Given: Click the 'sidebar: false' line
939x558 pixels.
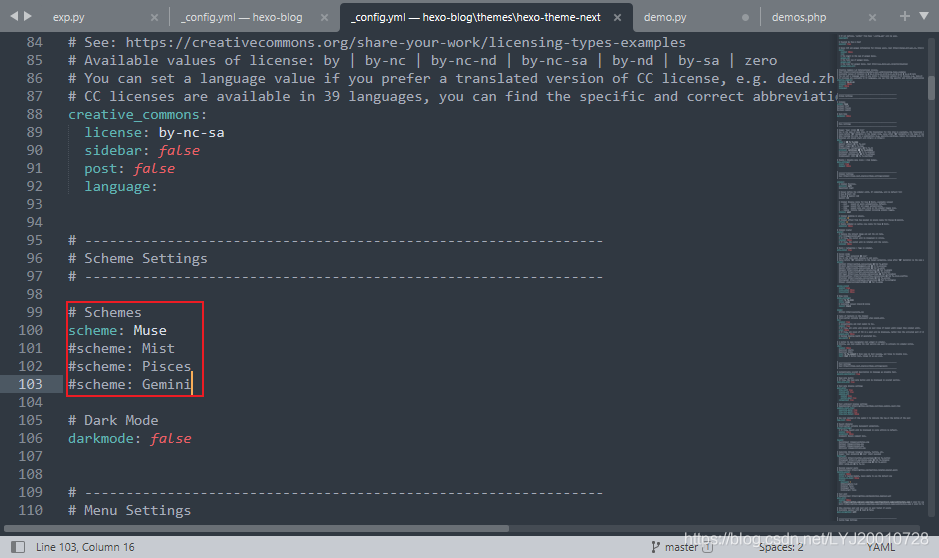Looking at the screenshot, I should click(x=142, y=150).
